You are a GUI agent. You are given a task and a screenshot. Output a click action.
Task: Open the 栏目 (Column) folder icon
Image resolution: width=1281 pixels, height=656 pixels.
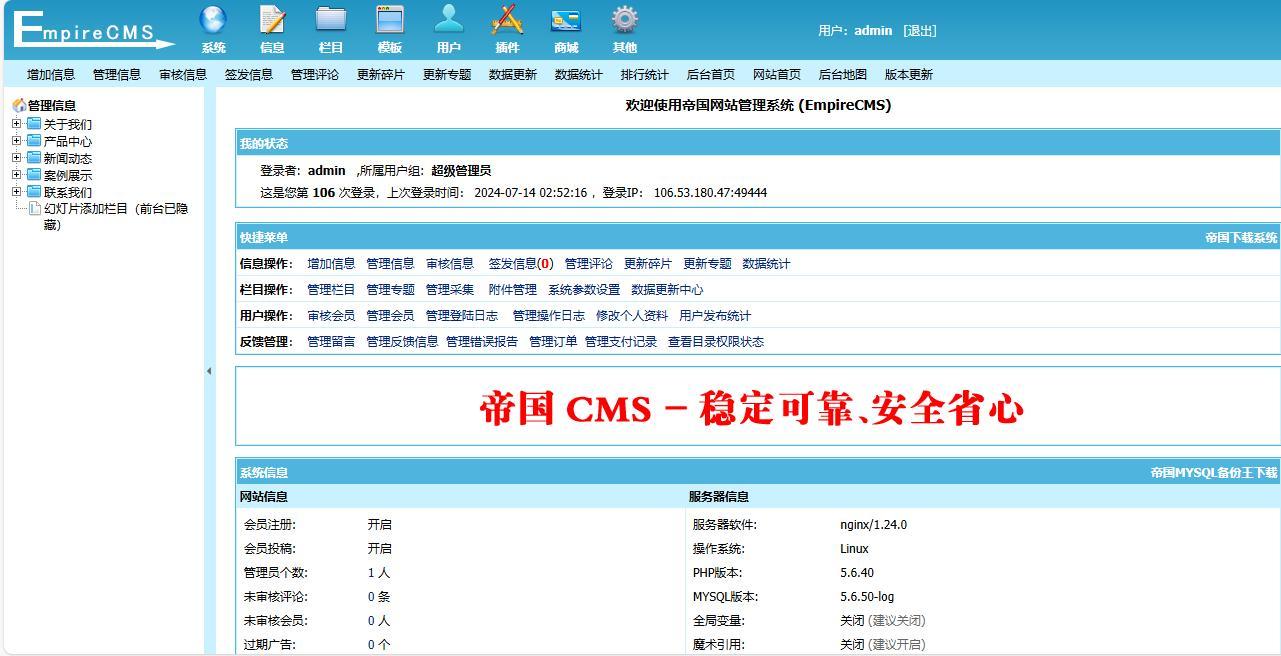coord(331,20)
